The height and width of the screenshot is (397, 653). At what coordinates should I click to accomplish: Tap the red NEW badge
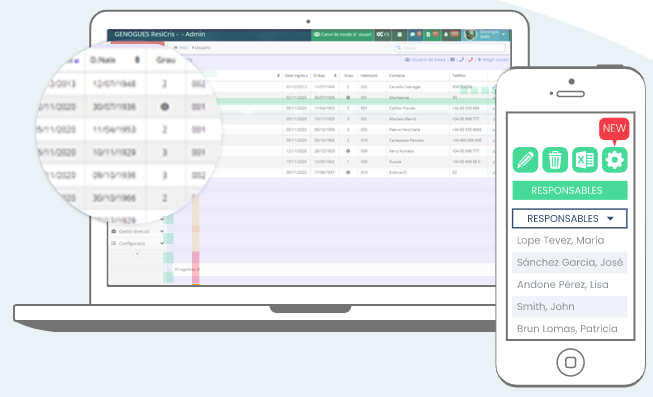[614, 129]
